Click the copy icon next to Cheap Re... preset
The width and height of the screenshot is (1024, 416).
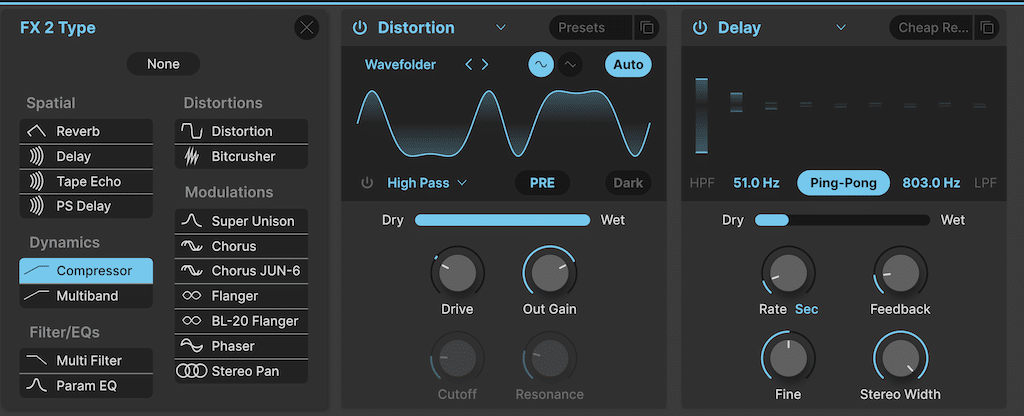click(987, 28)
